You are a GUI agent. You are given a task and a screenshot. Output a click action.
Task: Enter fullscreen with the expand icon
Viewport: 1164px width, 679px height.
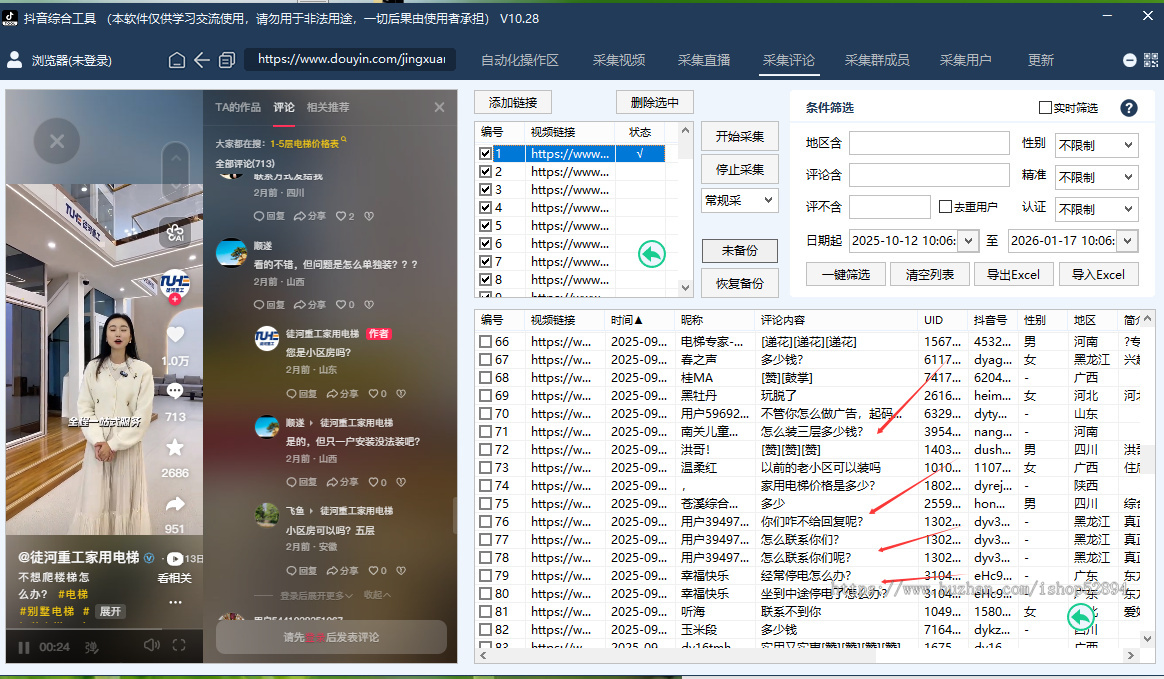[x=179, y=646]
